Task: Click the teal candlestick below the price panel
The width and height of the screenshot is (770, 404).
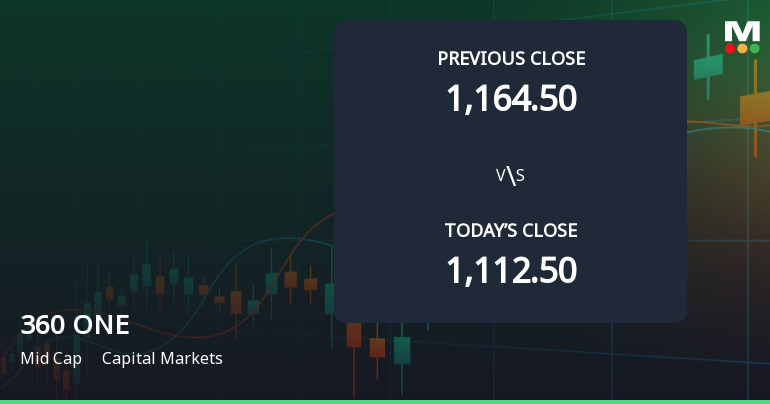Action: coord(402,350)
